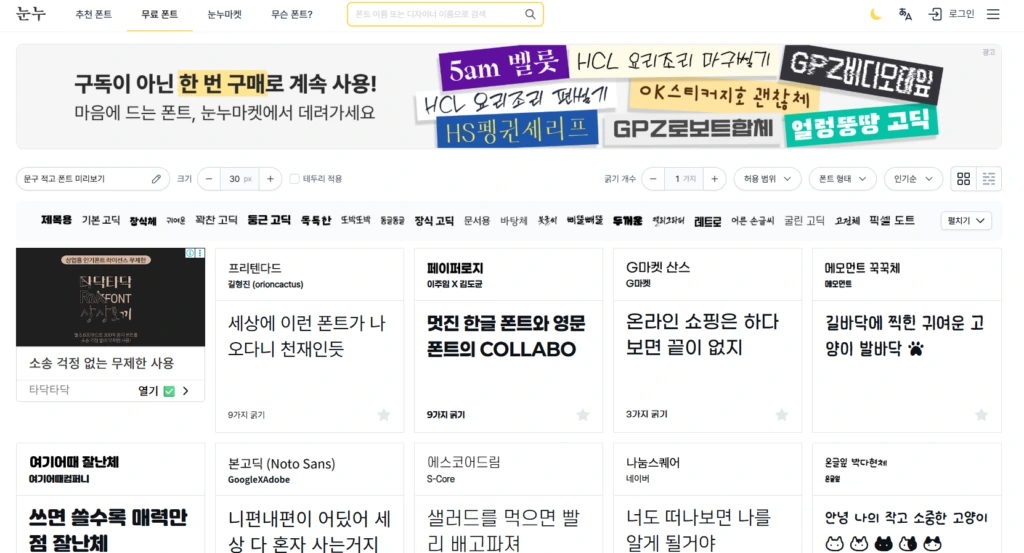Viewport: 1024px width, 553px height.
Task: Favorite star on 메모먼트 꾹꾹체 card
Action: pyautogui.click(x=981, y=415)
